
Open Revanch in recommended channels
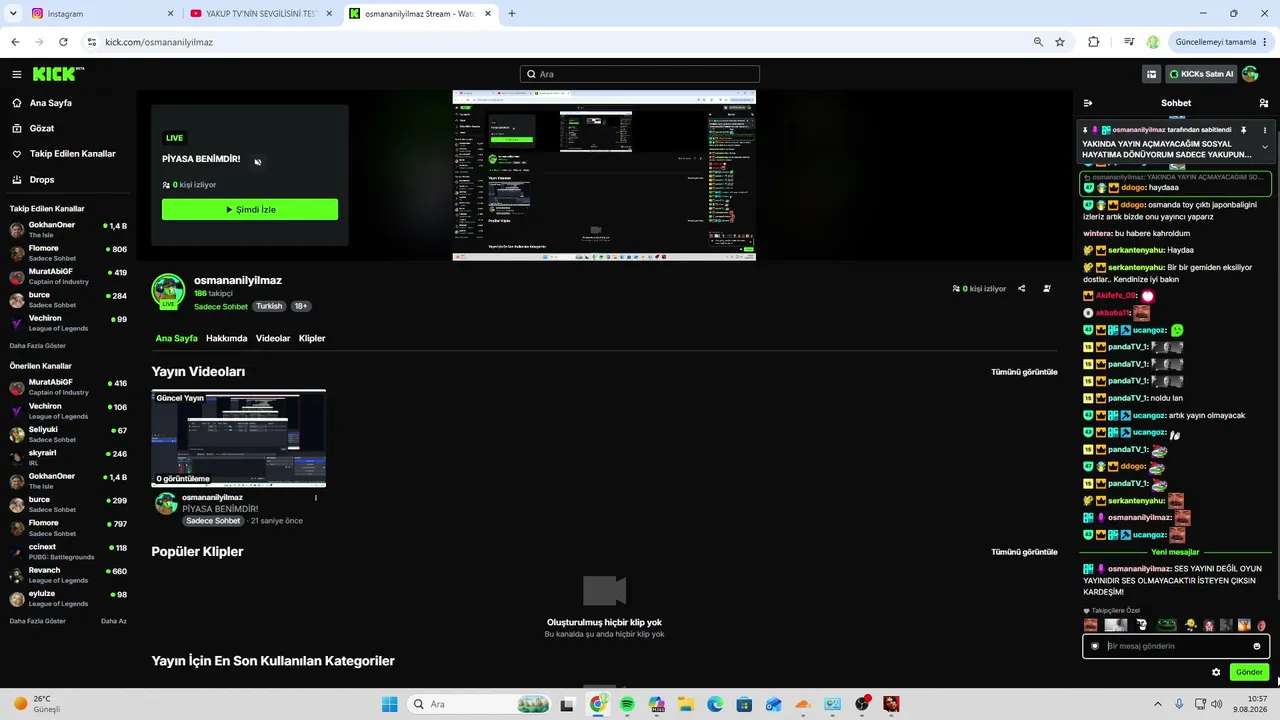tap(68, 575)
